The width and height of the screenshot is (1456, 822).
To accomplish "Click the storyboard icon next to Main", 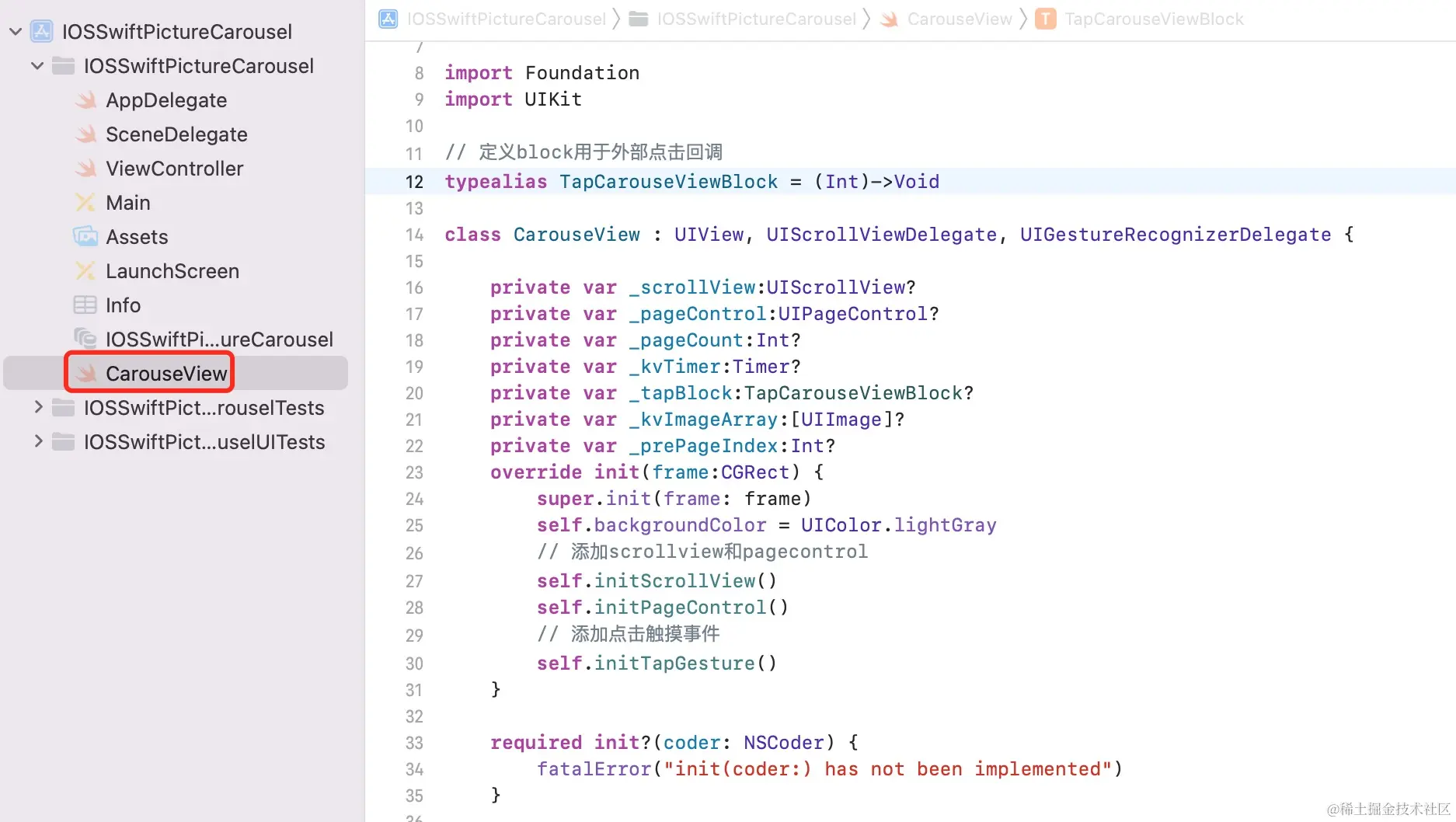I will (x=85, y=203).
